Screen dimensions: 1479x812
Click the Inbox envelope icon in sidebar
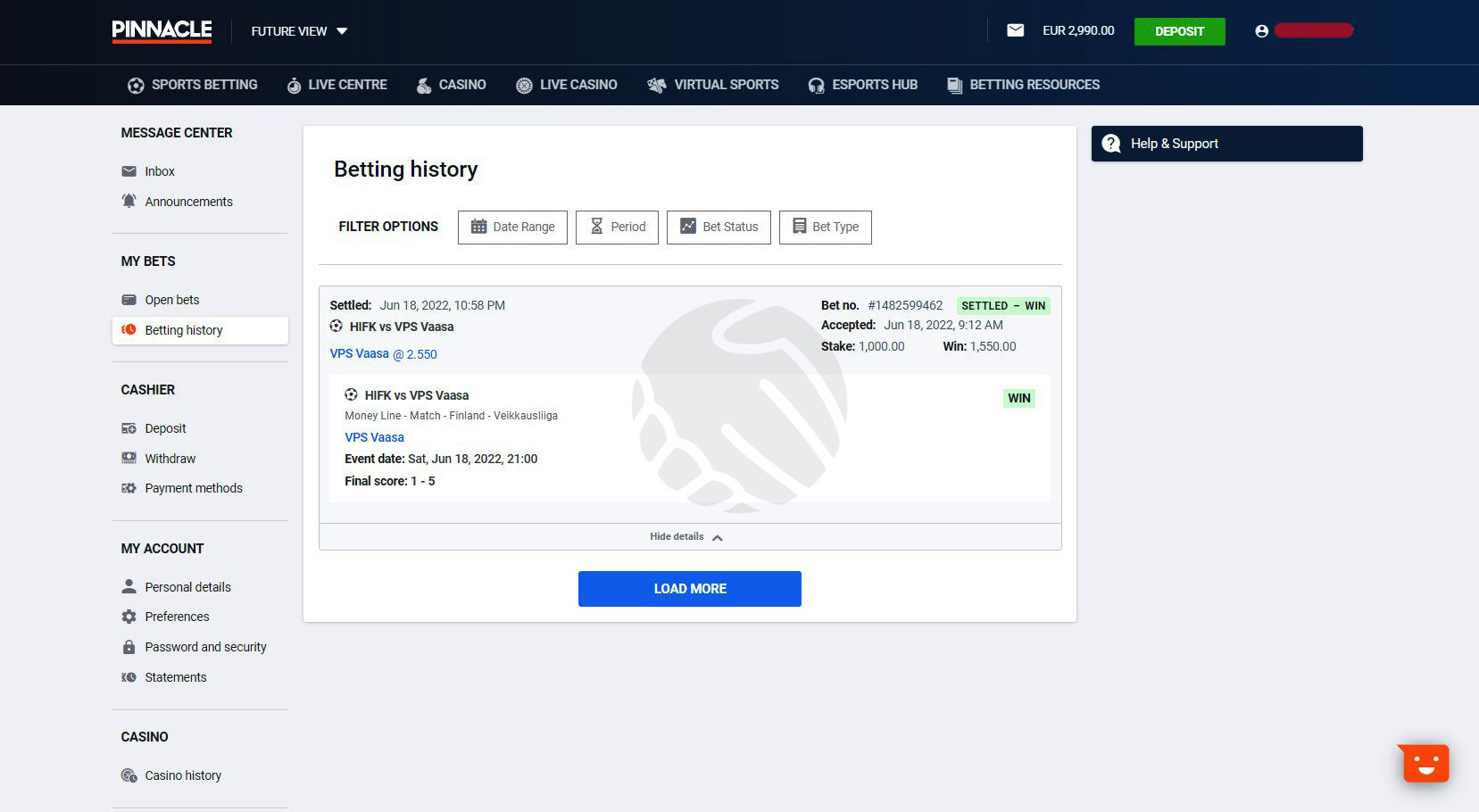129,171
